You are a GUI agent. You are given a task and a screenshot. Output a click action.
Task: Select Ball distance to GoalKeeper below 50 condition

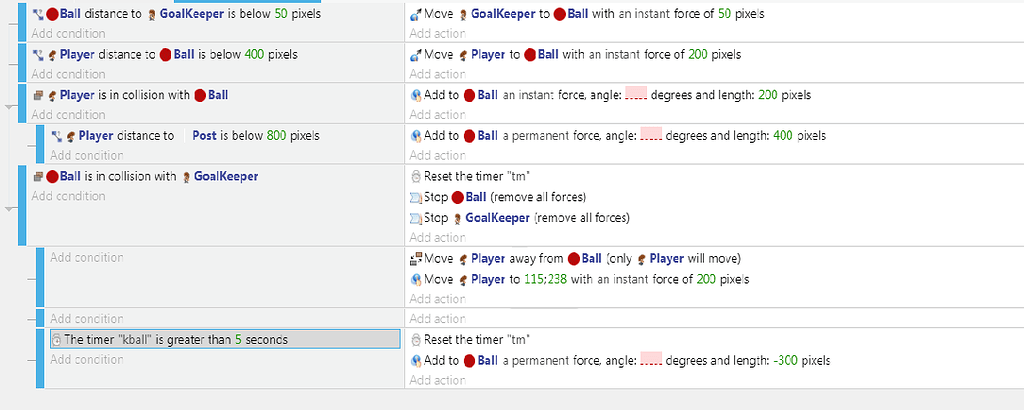(x=176, y=14)
